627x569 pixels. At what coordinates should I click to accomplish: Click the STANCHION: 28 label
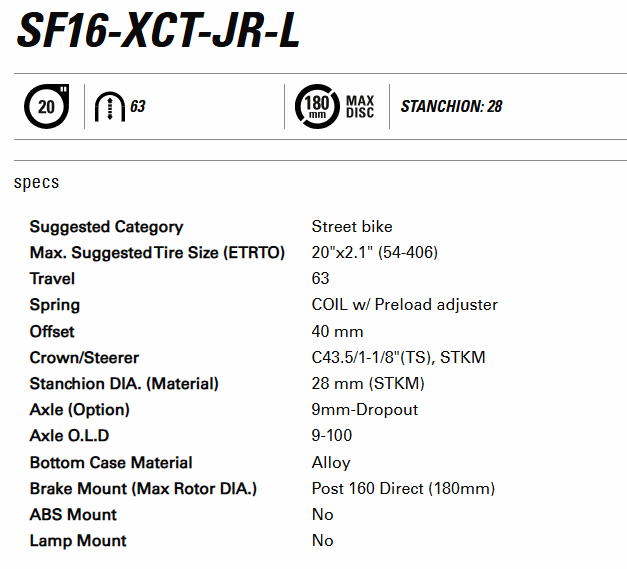(451, 106)
